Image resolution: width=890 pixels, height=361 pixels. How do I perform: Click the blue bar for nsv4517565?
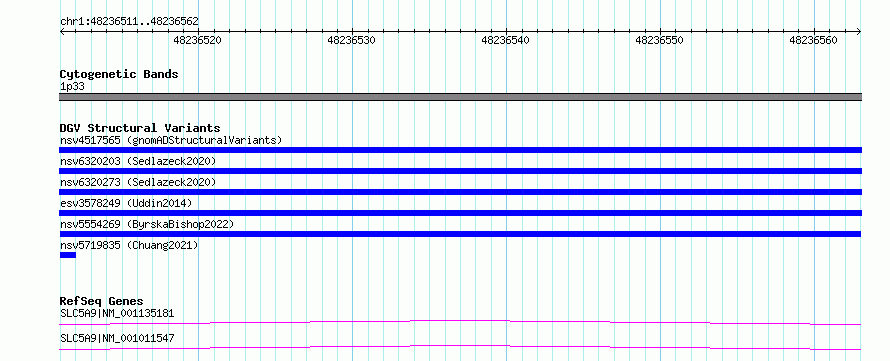(460, 150)
